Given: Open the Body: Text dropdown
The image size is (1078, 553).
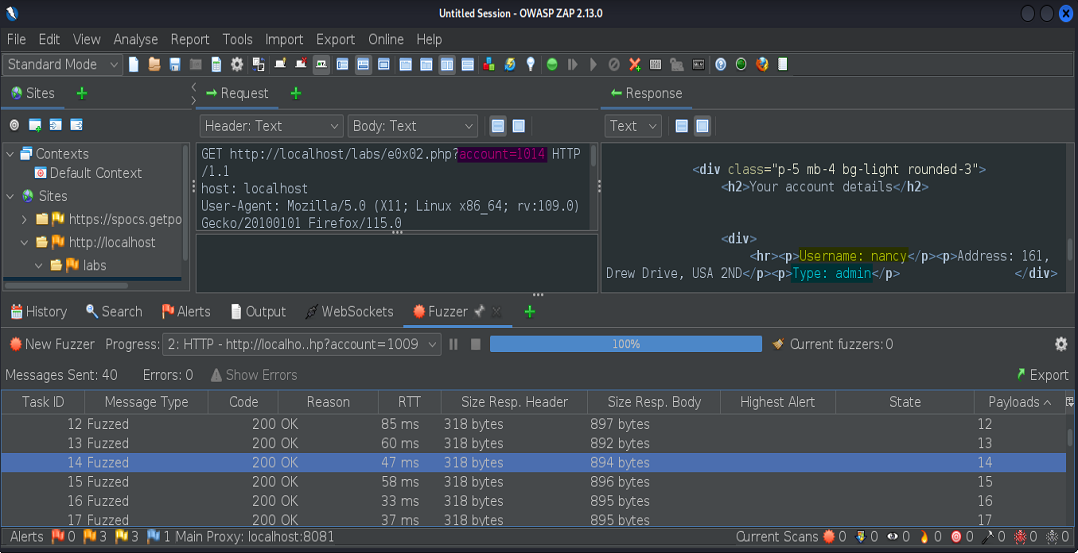Looking at the screenshot, I should tap(412, 126).
